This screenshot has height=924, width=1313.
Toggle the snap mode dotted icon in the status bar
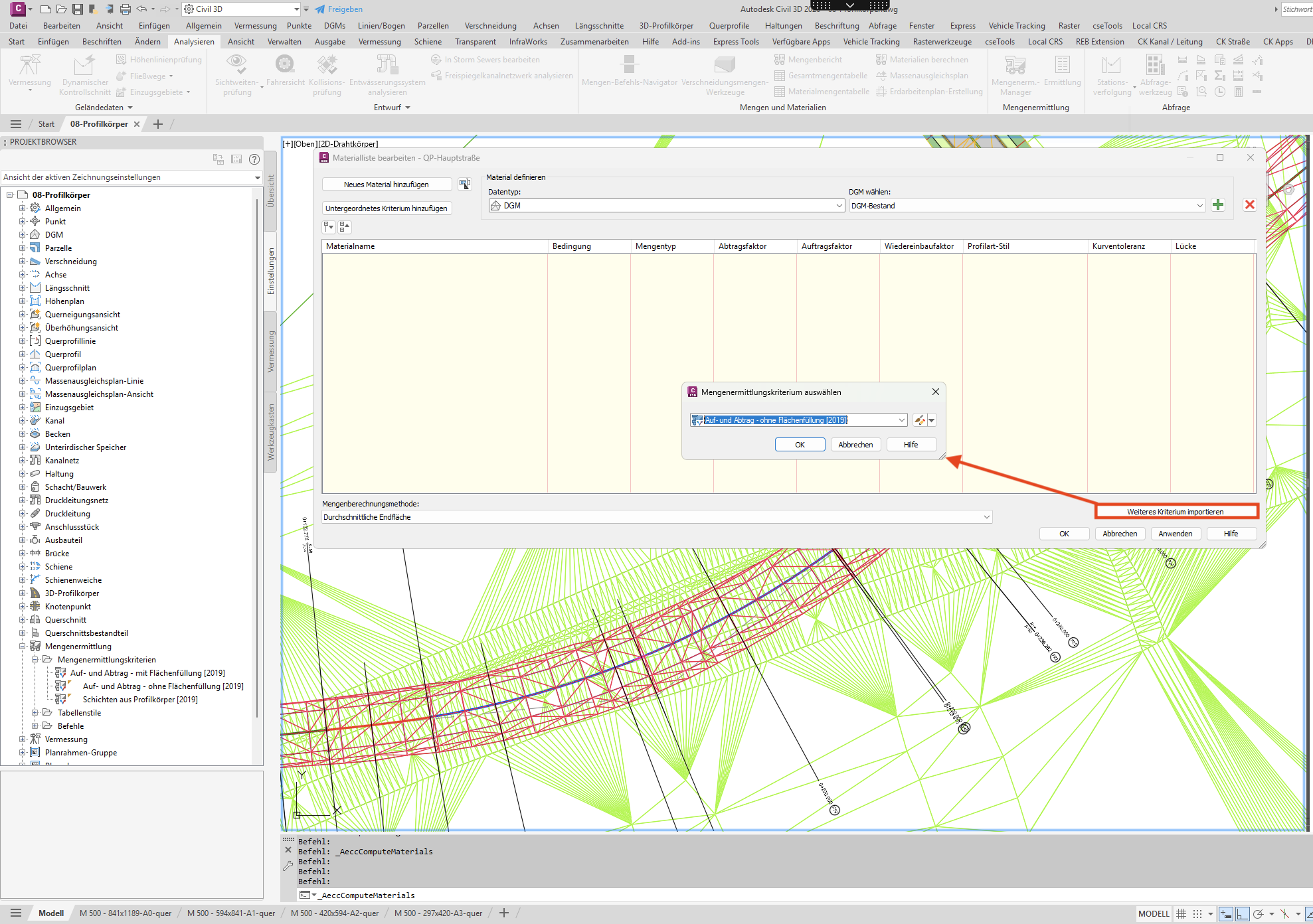pyautogui.click(x=1197, y=913)
